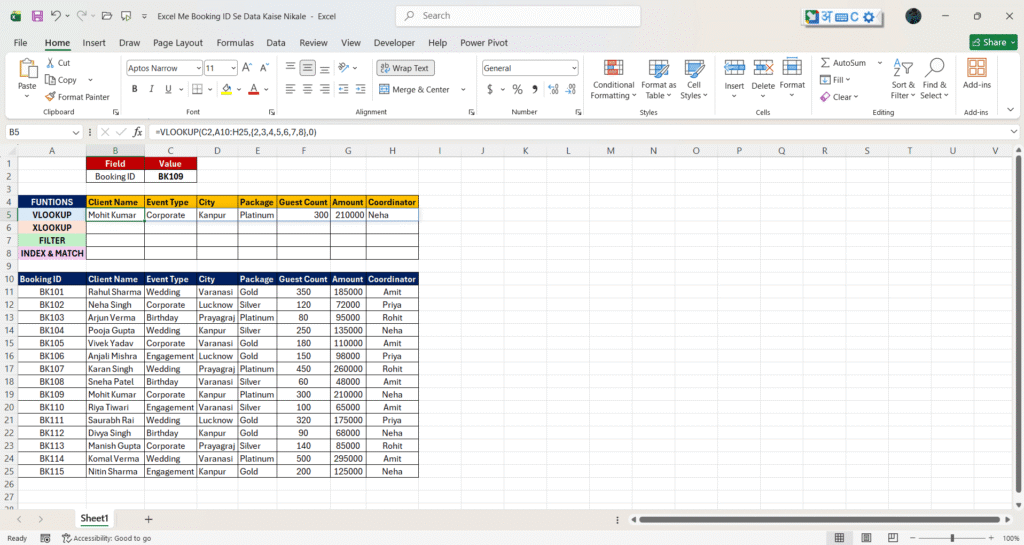Viewport: 1024px width, 545px height.
Task: Open the Insert ribbon tab
Action: click(x=93, y=42)
